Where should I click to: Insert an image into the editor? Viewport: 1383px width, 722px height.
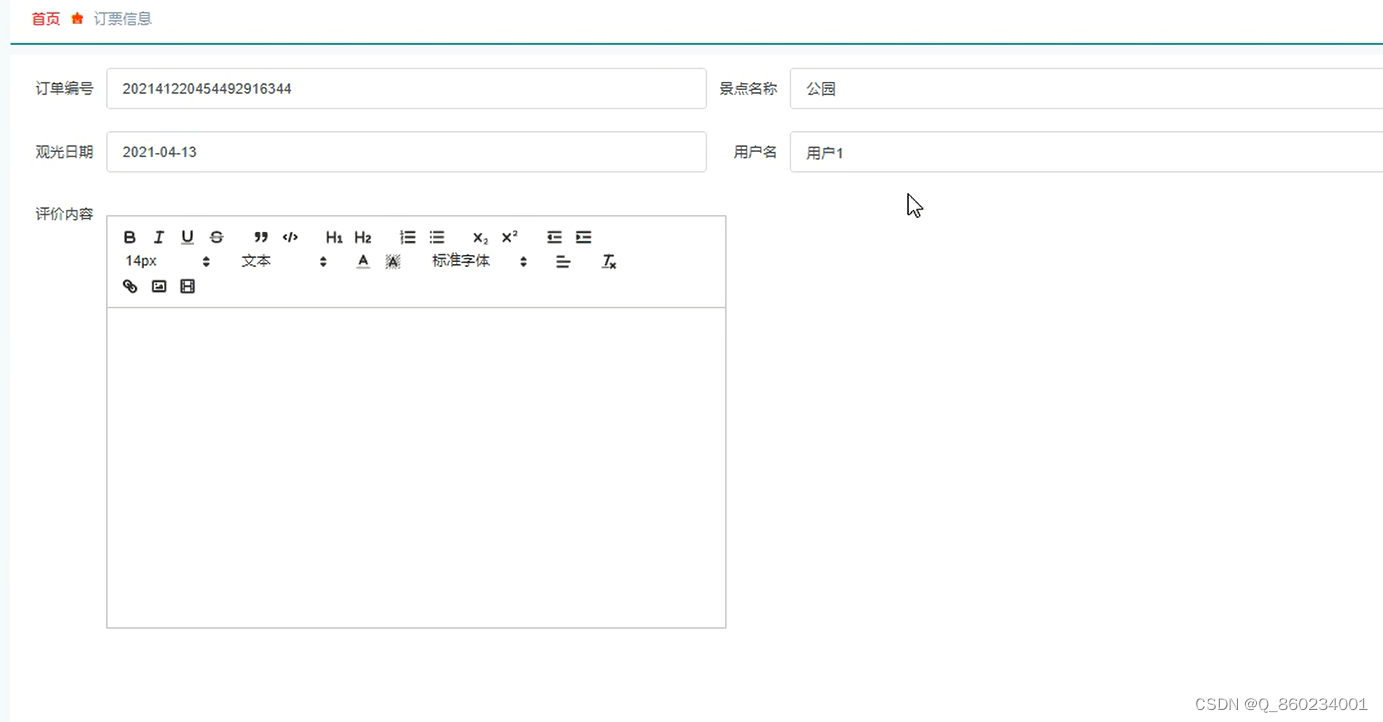159,286
